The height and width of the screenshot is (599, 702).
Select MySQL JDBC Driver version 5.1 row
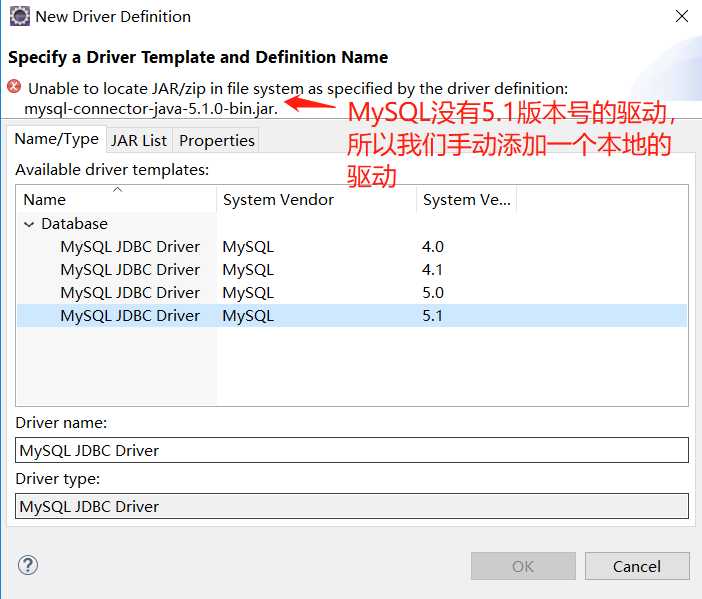tap(351, 316)
